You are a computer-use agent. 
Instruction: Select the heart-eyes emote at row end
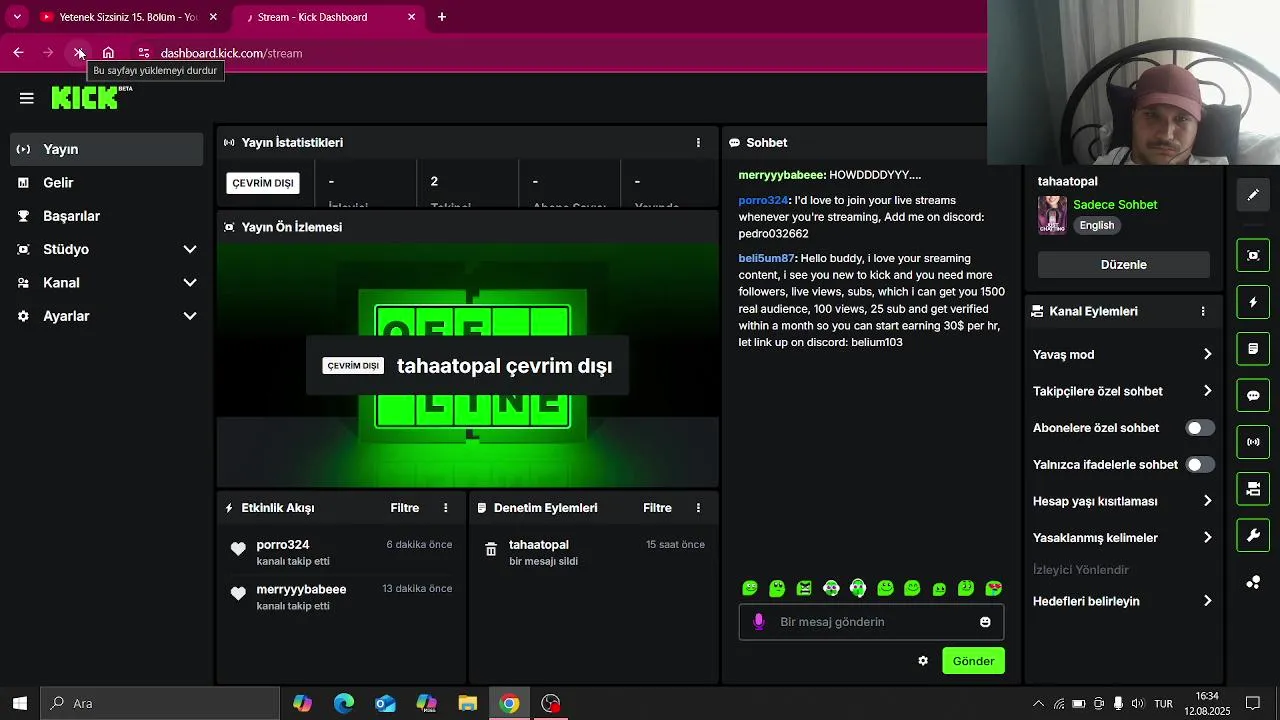pyautogui.click(x=993, y=588)
